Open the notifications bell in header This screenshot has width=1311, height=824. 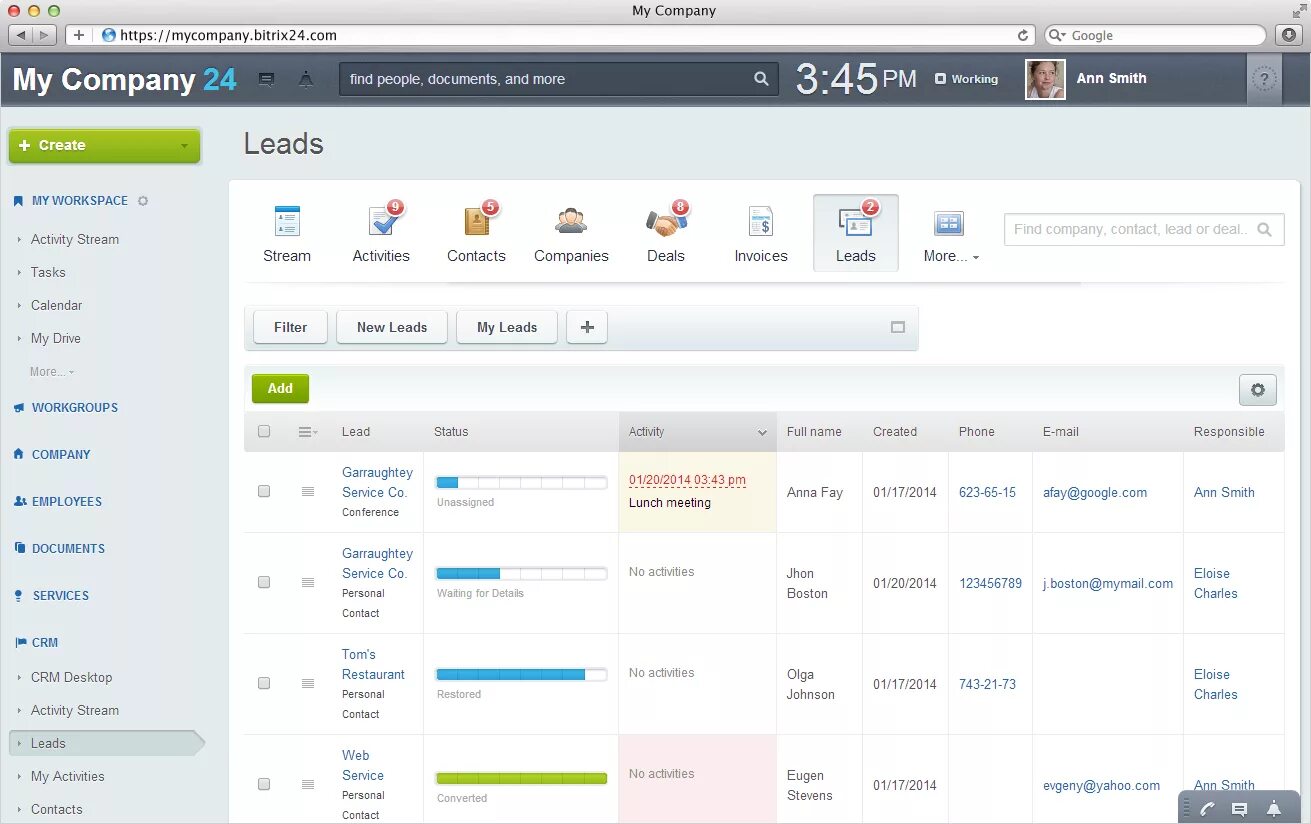(x=306, y=79)
